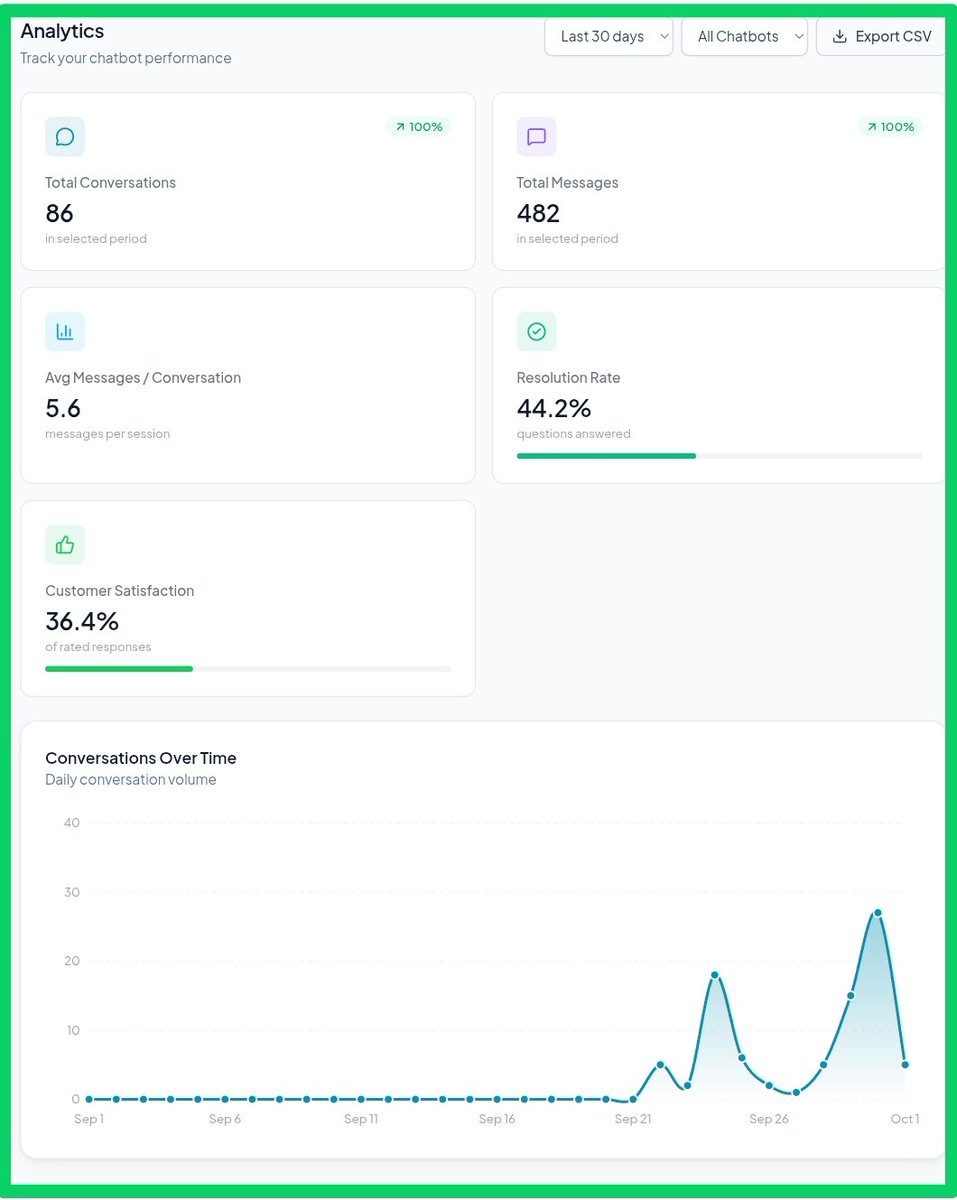Click the 'Daily conversation volume' subtitle
The height and width of the screenshot is (1200, 957).
coord(131,780)
